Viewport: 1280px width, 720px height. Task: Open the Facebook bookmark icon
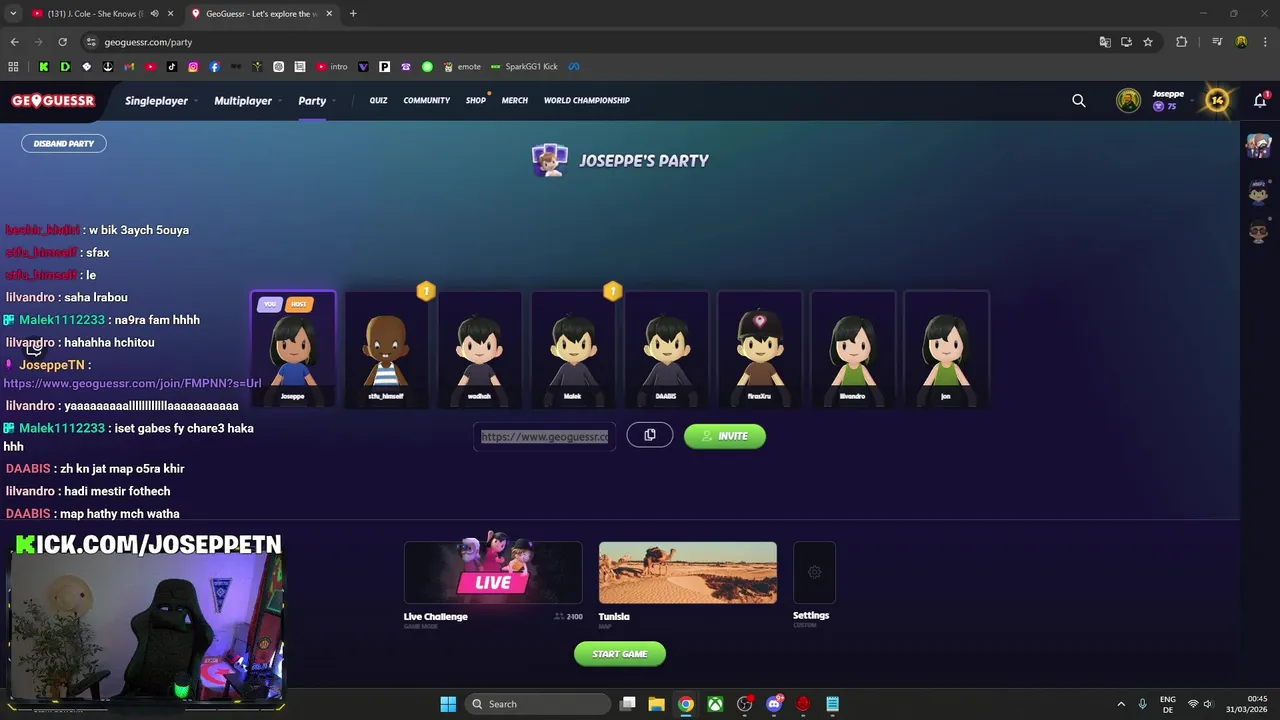pos(215,67)
